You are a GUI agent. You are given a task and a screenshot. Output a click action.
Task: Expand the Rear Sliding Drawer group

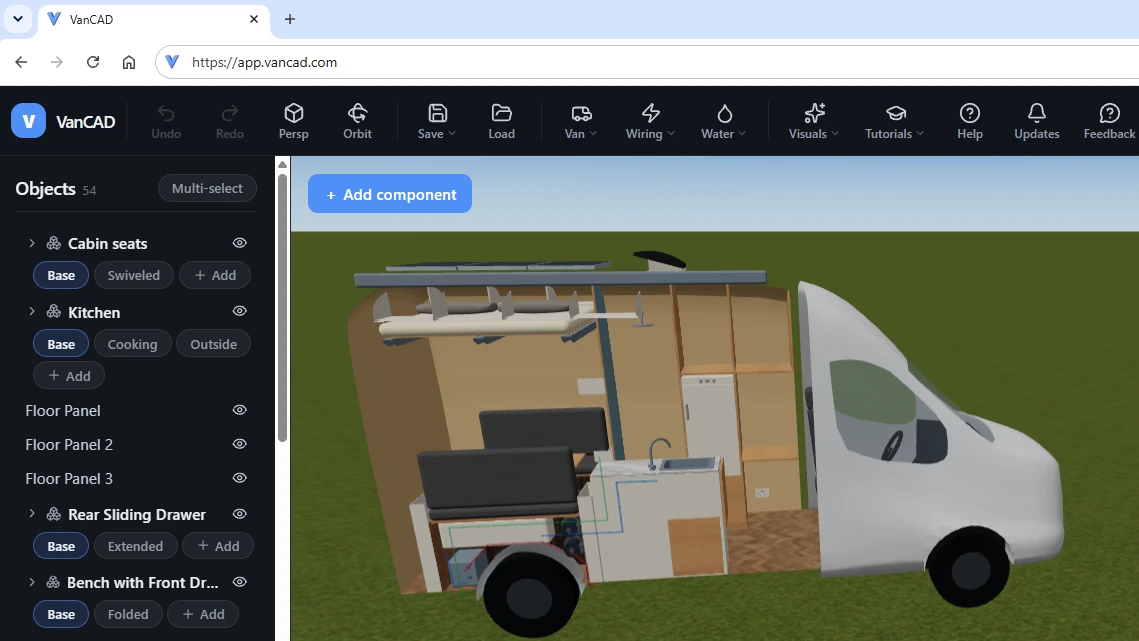[32, 513]
